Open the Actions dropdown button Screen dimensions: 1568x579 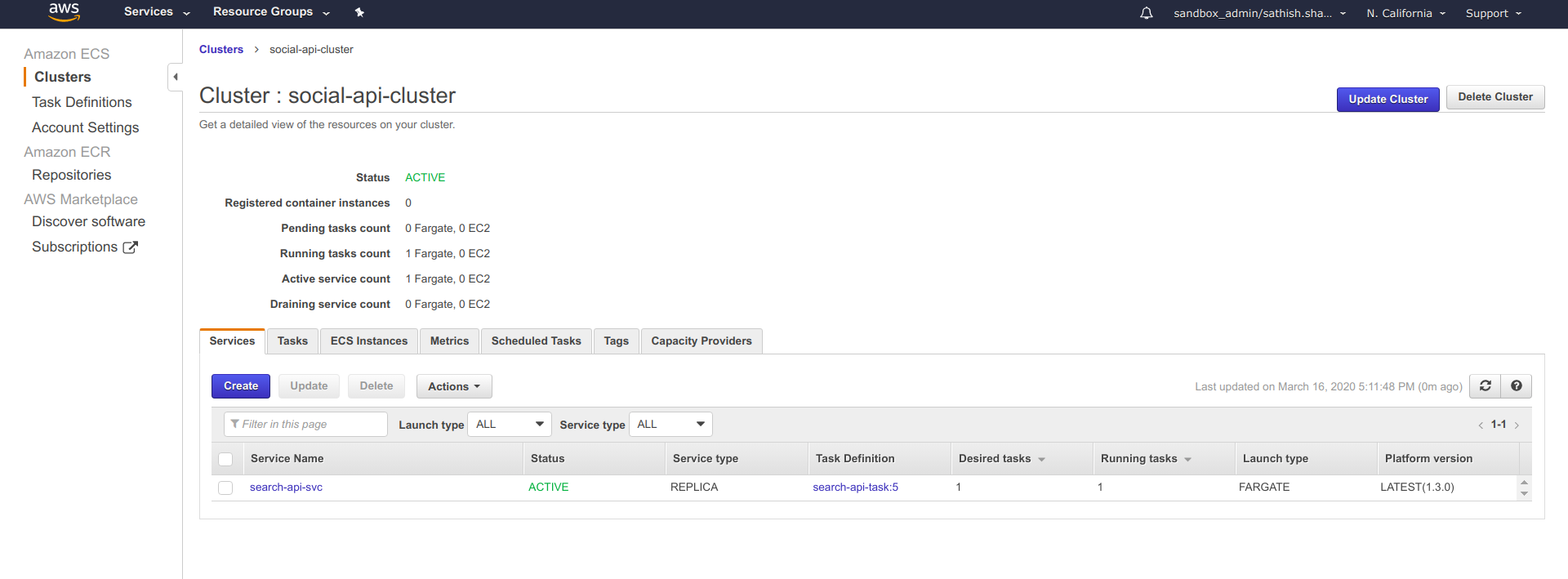click(x=454, y=386)
